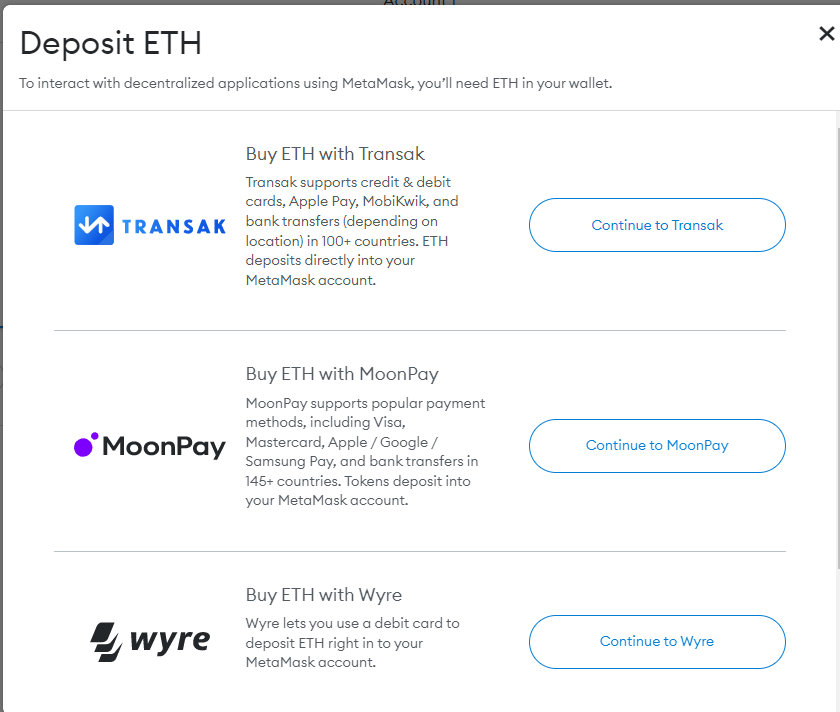The image size is (840, 712).
Task: Select the 'Buy ETH with MoonPay' heading
Action: click(342, 374)
